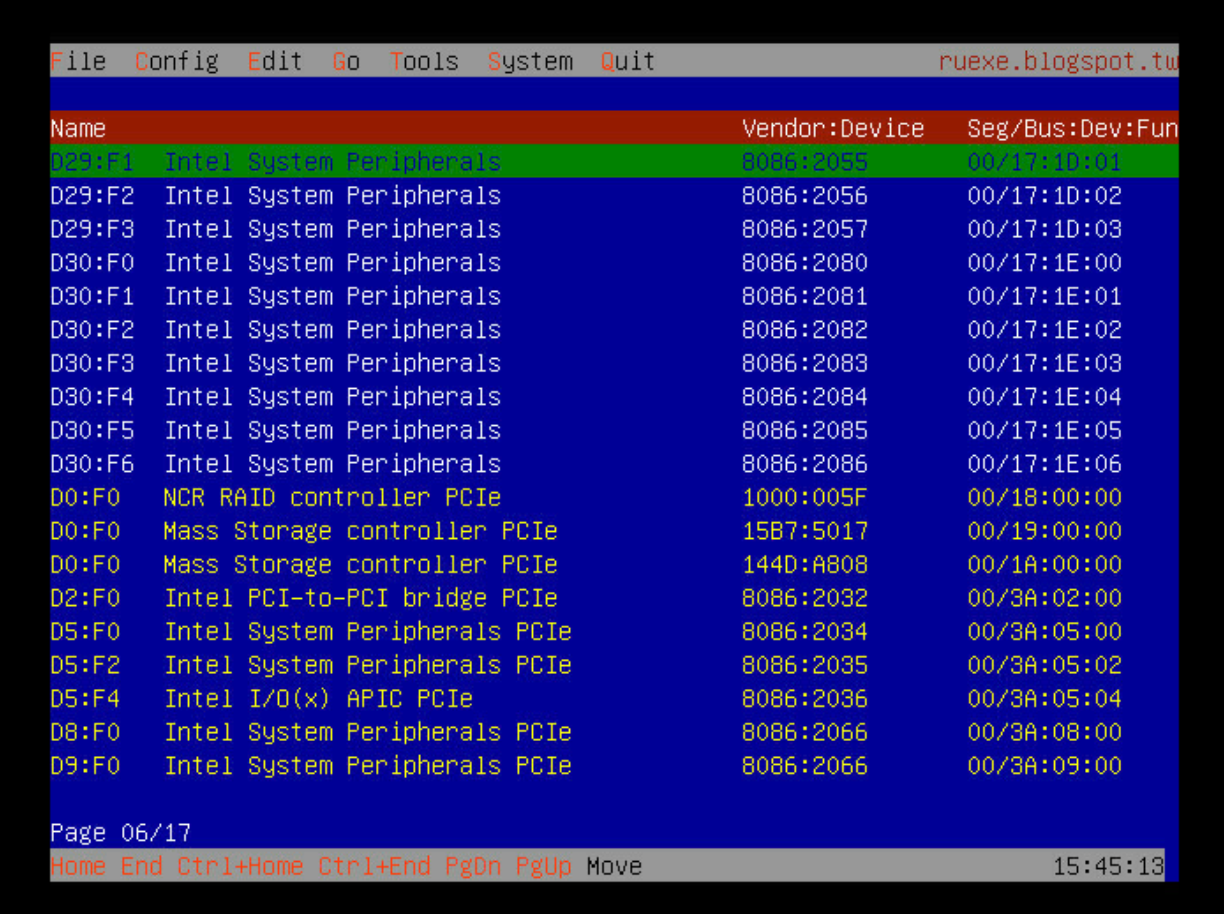Image resolution: width=1224 pixels, height=914 pixels.
Task: Click the Quit menu item
Action: [x=627, y=61]
